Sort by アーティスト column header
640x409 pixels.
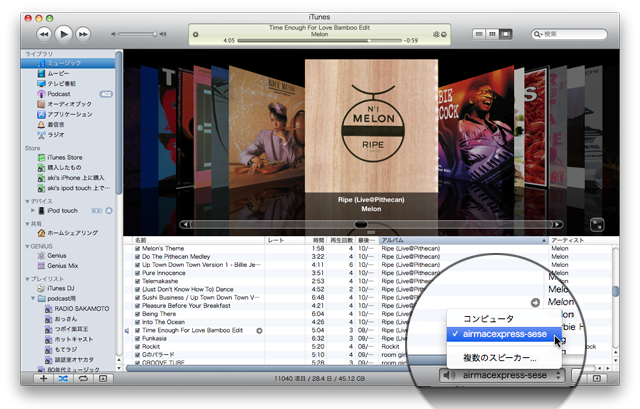(x=581, y=240)
